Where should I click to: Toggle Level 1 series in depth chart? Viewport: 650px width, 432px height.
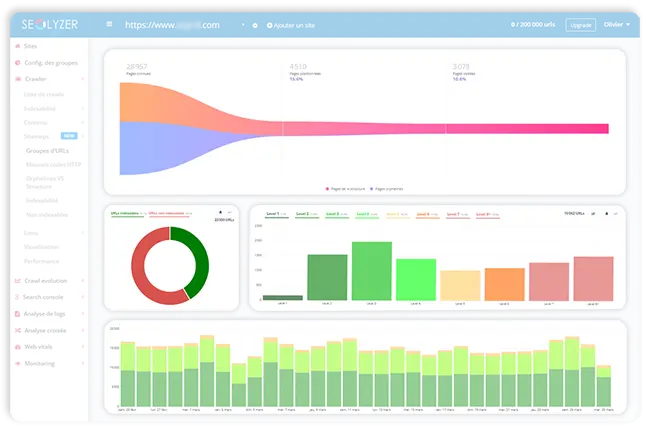pos(276,214)
